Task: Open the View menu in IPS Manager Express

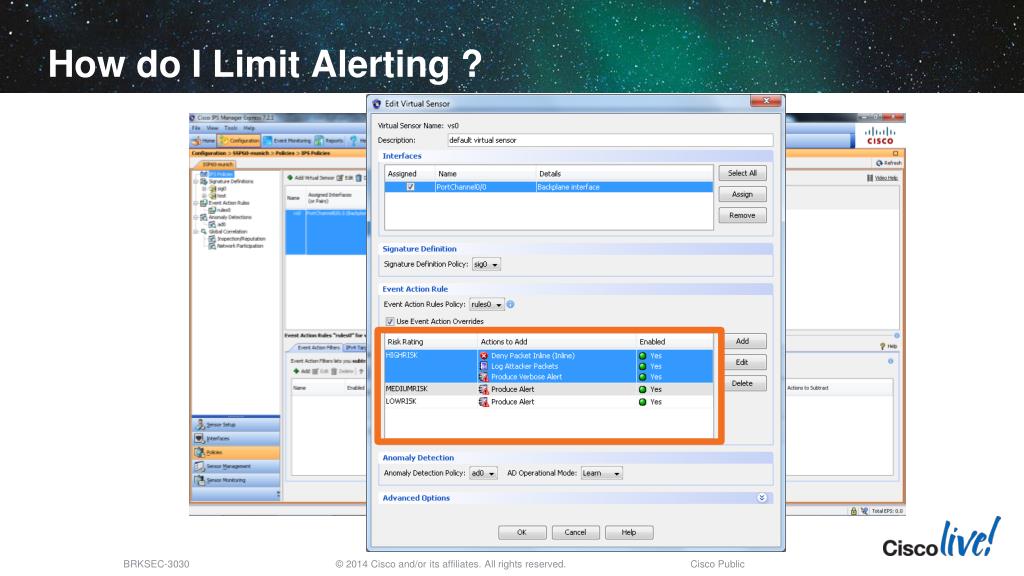Action: pos(212,128)
